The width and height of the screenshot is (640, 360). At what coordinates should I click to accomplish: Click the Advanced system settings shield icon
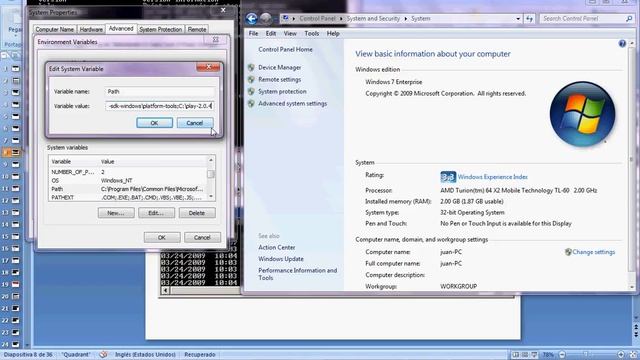251,104
